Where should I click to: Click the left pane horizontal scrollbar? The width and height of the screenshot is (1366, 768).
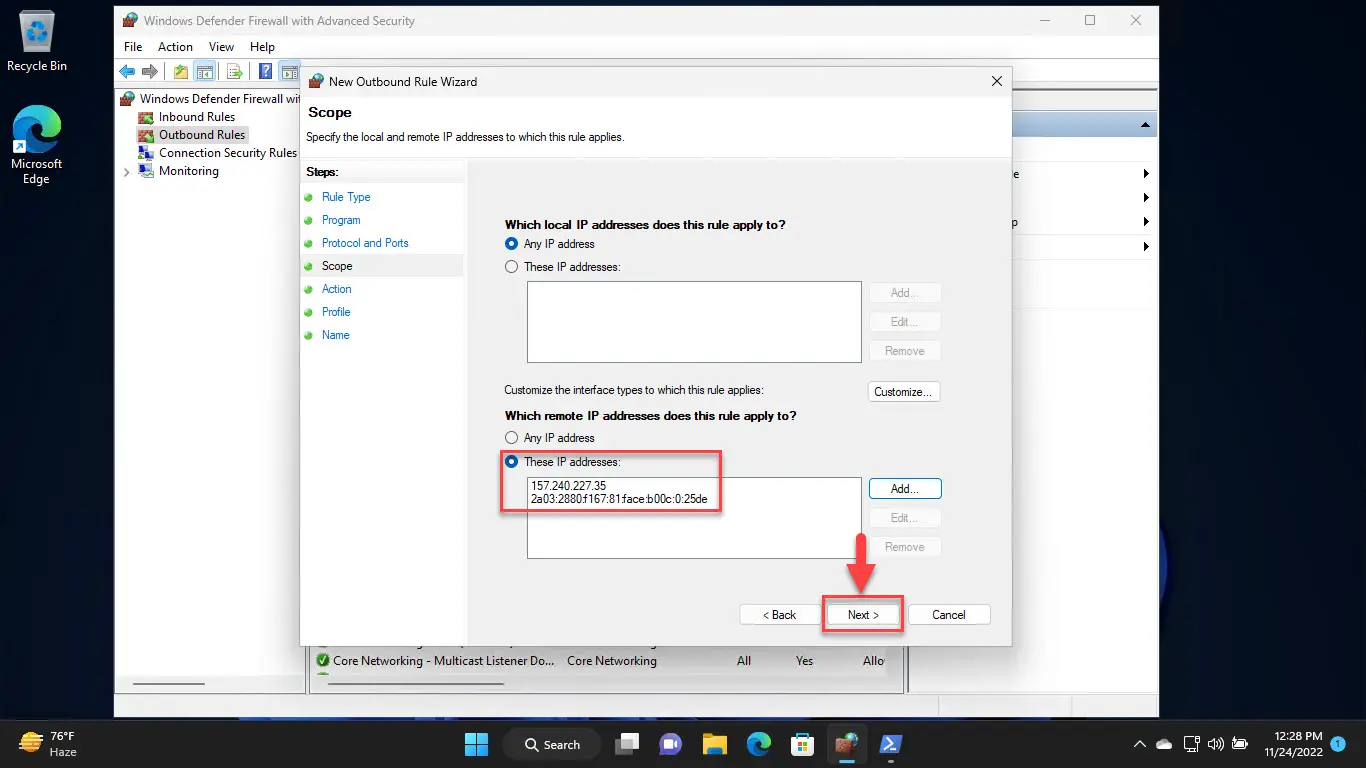pos(168,684)
